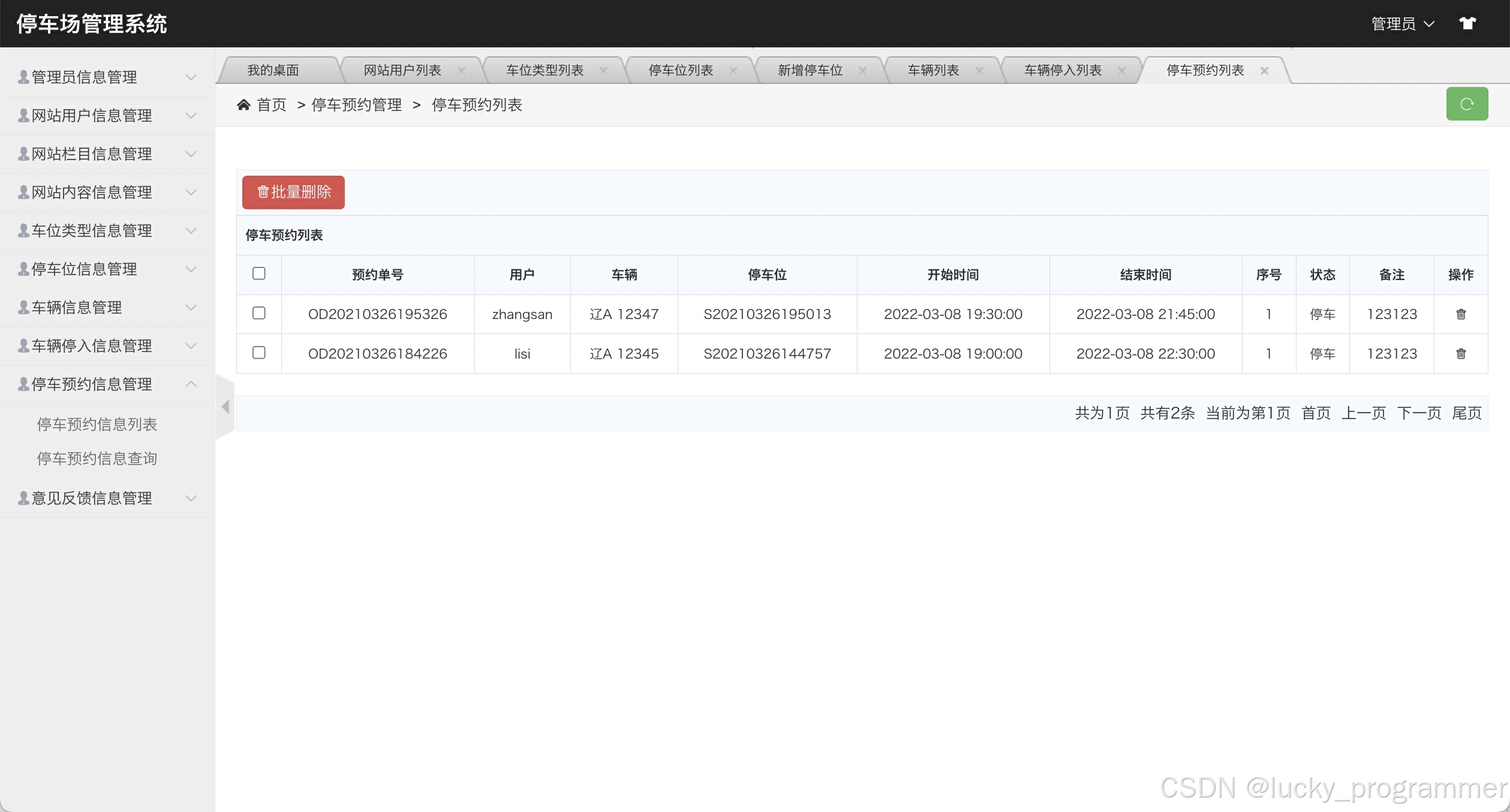Viewport: 1510px width, 812px height.
Task: Go to 下一页 in pagination
Action: point(1418,413)
